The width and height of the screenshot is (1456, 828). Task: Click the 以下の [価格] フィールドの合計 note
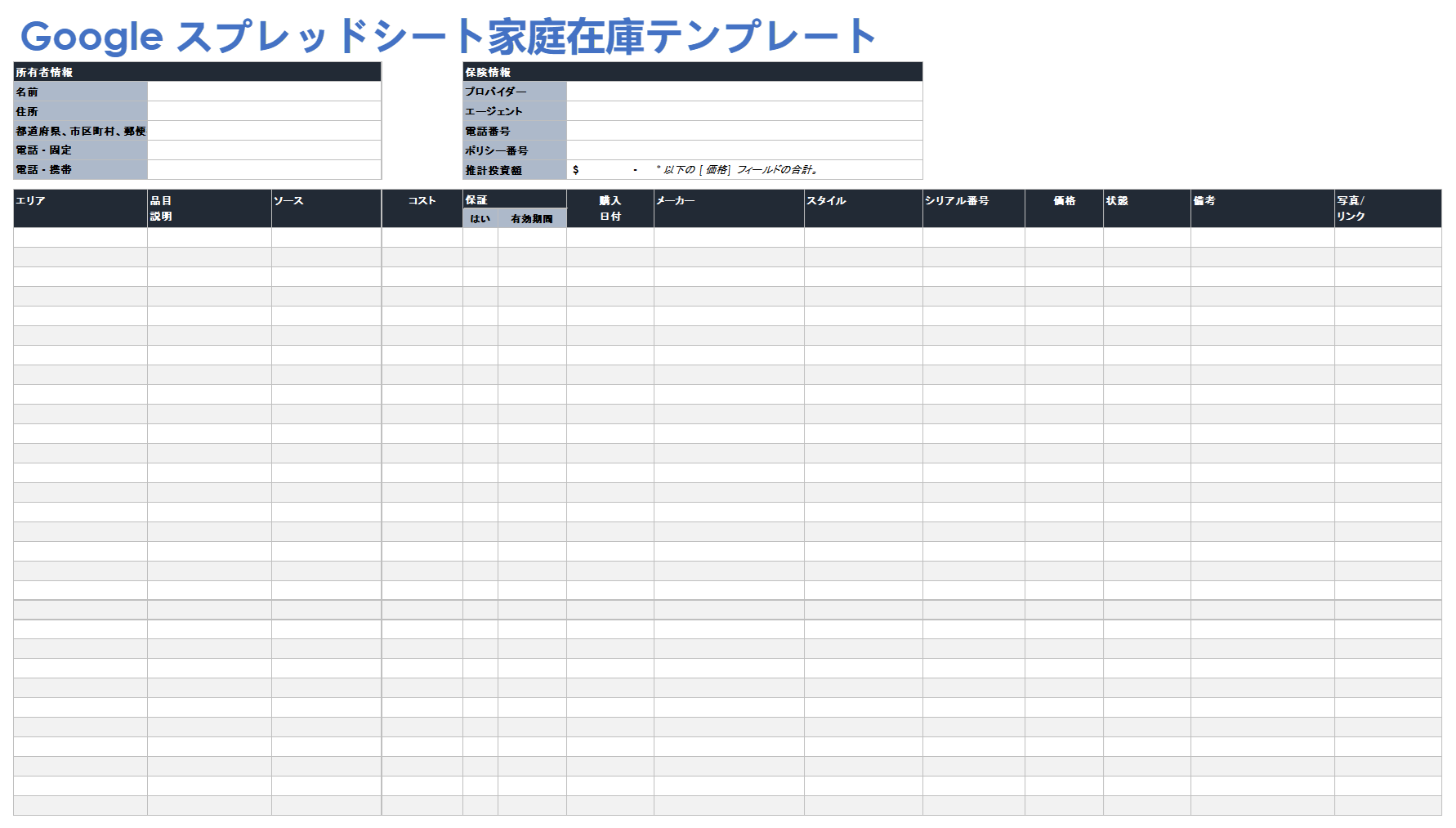tap(737, 170)
